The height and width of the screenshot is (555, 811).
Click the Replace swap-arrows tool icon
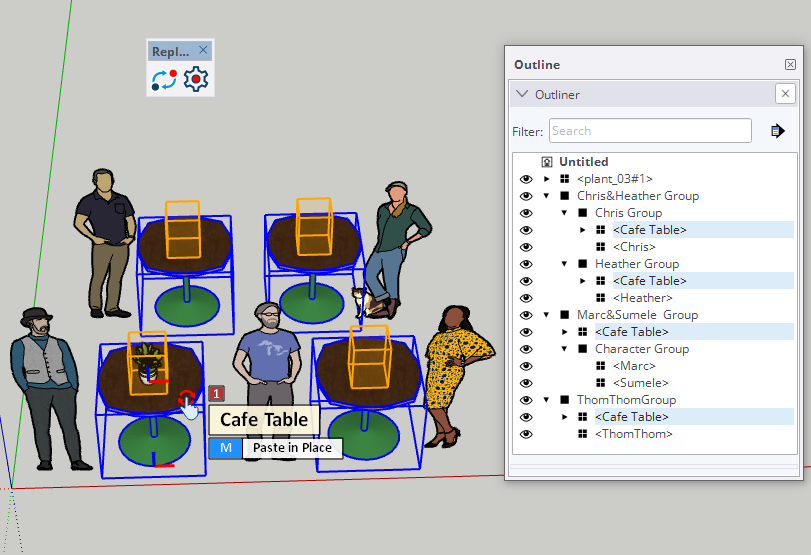point(165,80)
